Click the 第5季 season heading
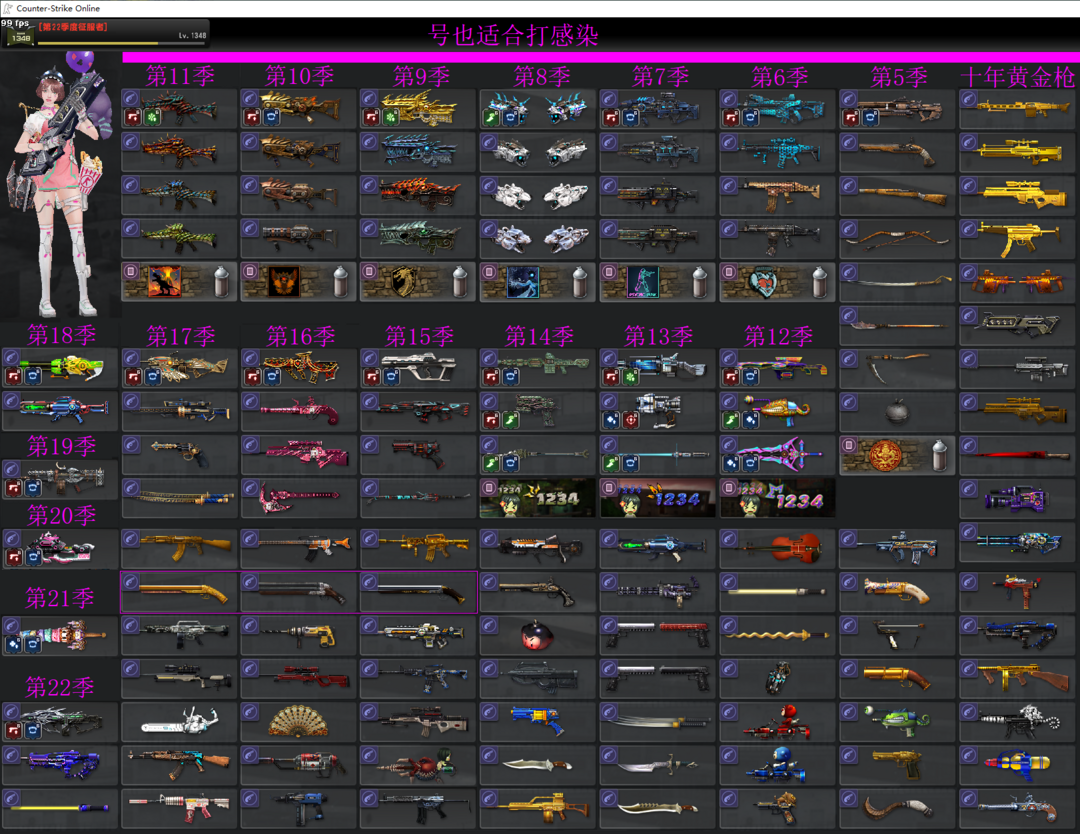Image resolution: width=1080 pixels, height=834 pixels. point(898,76)
